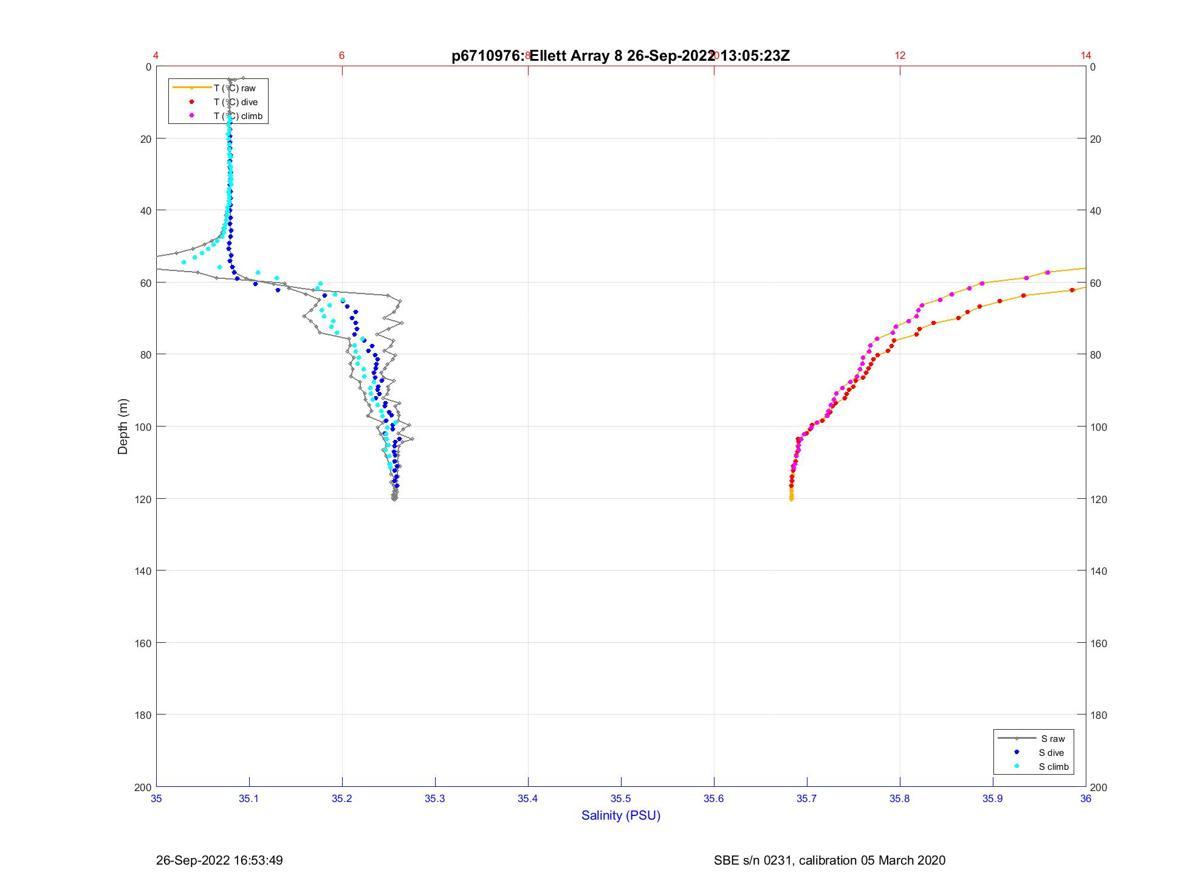Click '100' on the left depth axis
The image size is (1200, 885).
pyautogui.click(x=141, y=427)
